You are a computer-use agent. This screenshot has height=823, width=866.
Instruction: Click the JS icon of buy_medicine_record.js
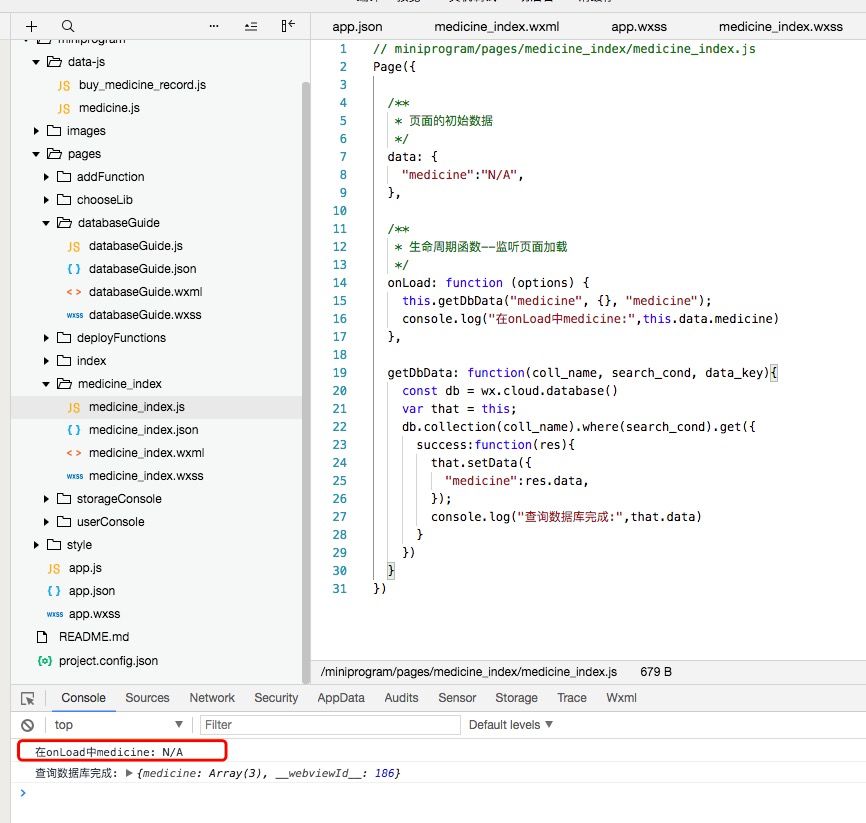(x=64, y=86)
